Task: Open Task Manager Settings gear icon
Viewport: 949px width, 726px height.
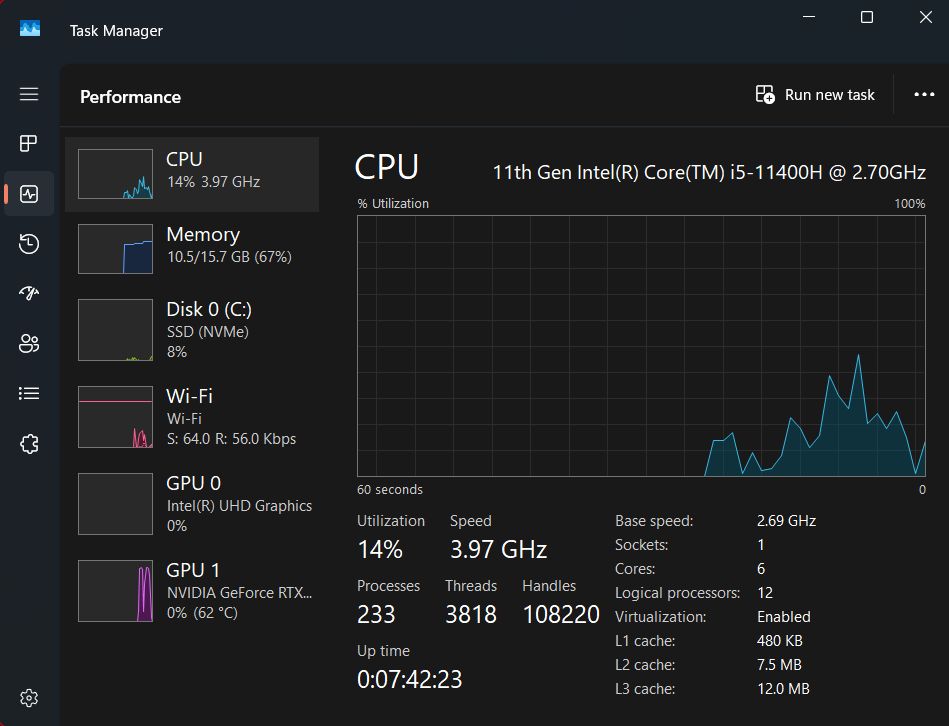Action: (29, 697)
